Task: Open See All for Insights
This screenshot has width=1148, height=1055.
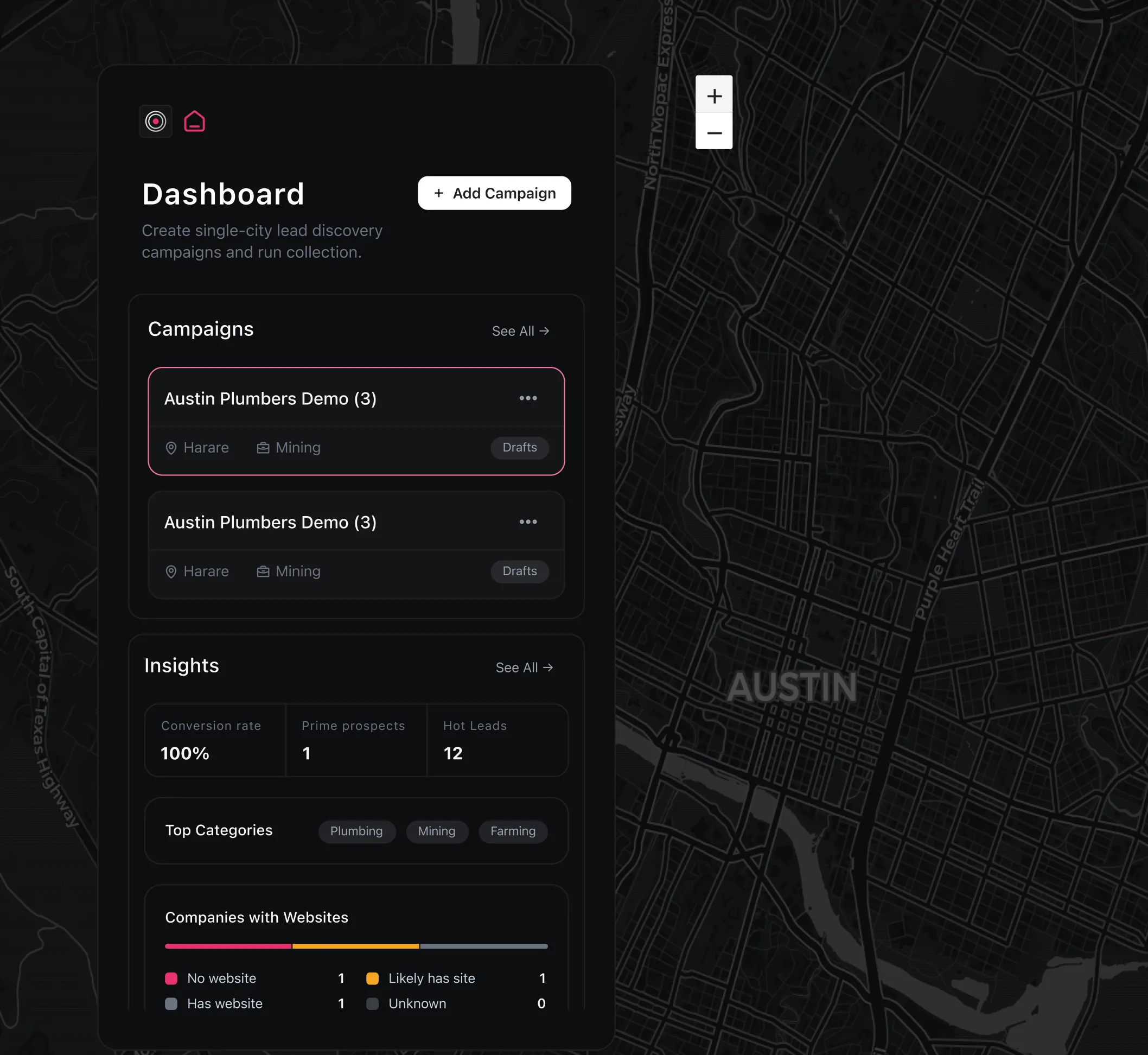Action: point(524,668)
